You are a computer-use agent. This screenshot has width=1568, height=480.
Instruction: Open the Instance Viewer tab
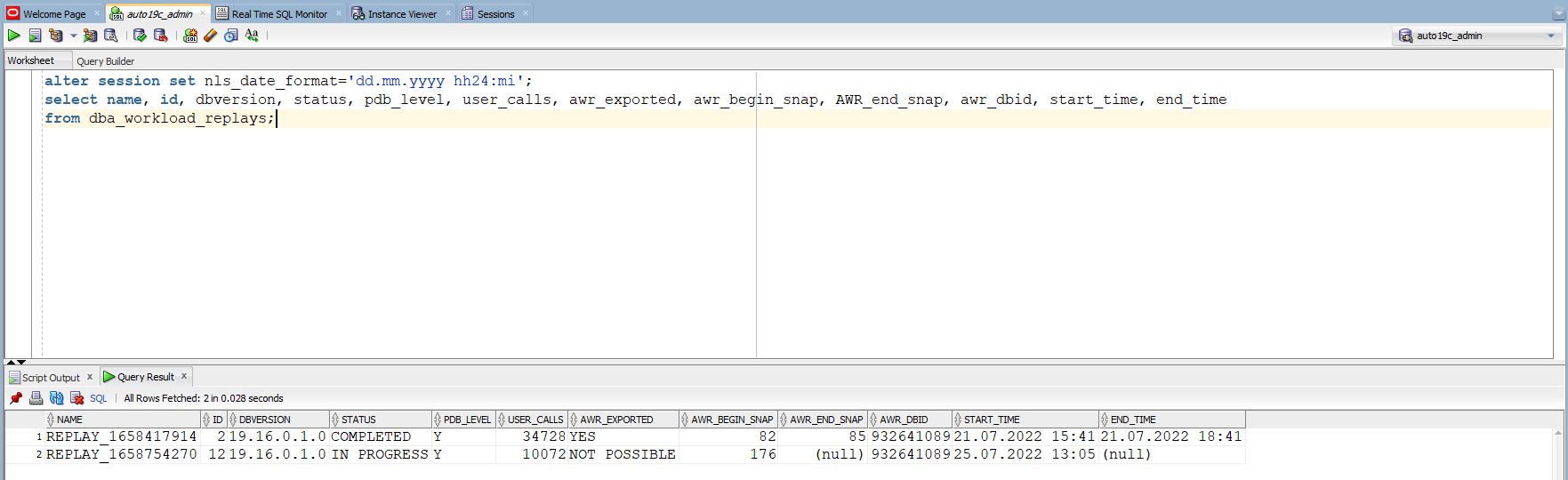(402, 13)
